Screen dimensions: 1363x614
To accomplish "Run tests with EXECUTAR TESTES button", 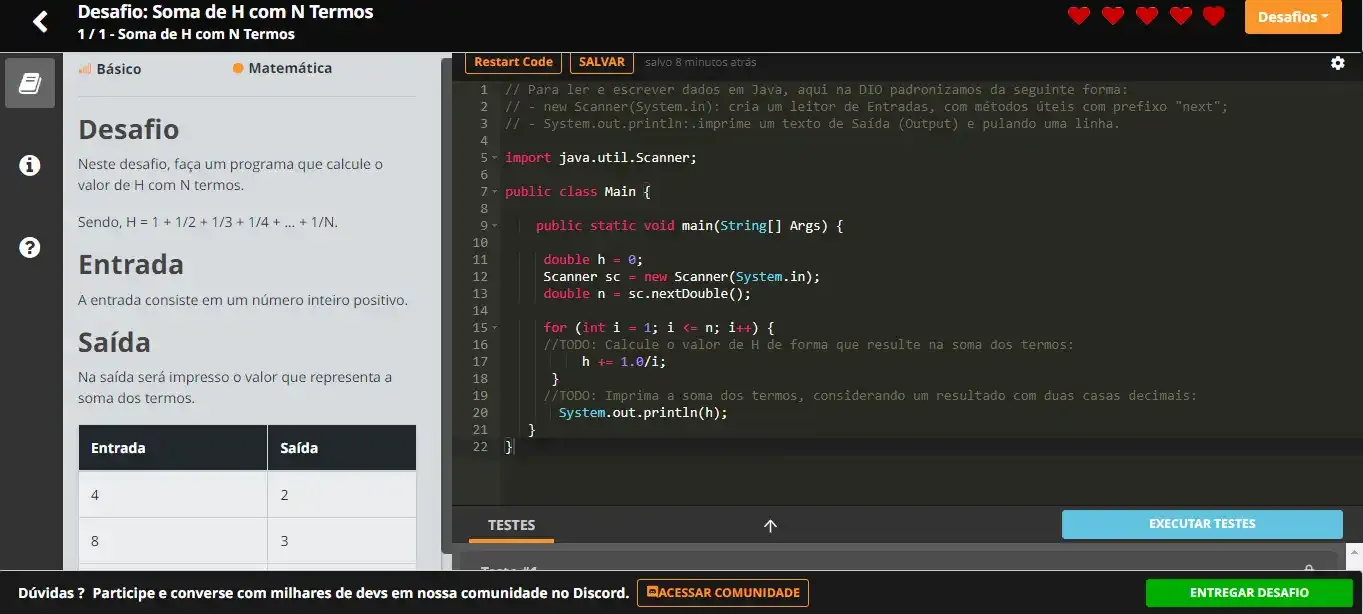I will [x=1202, y=524].
